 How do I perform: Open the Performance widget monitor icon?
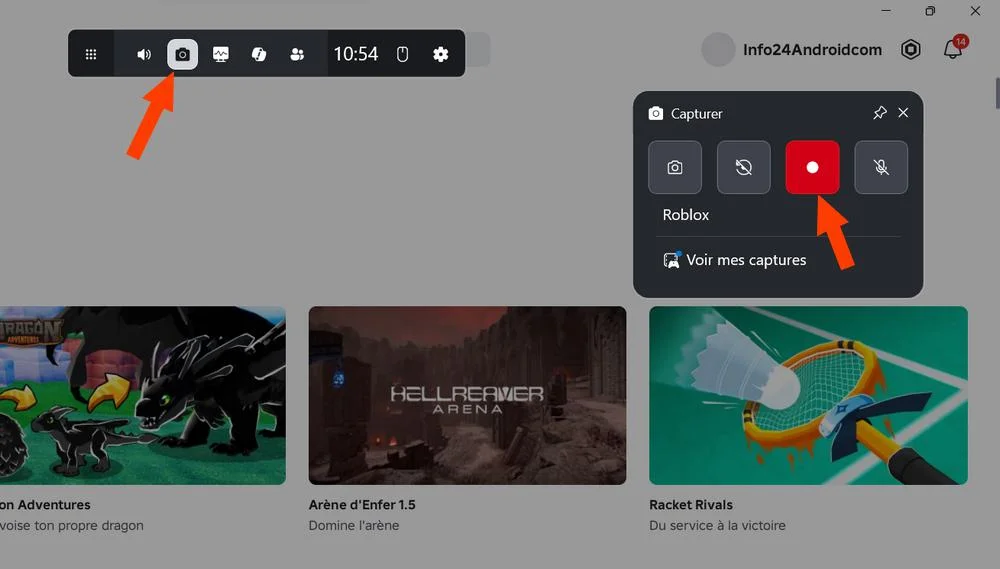point(221,54)
